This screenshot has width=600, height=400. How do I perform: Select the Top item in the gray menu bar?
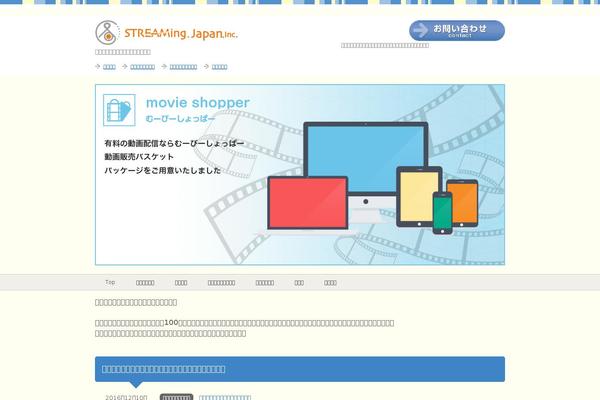point(110,282)
